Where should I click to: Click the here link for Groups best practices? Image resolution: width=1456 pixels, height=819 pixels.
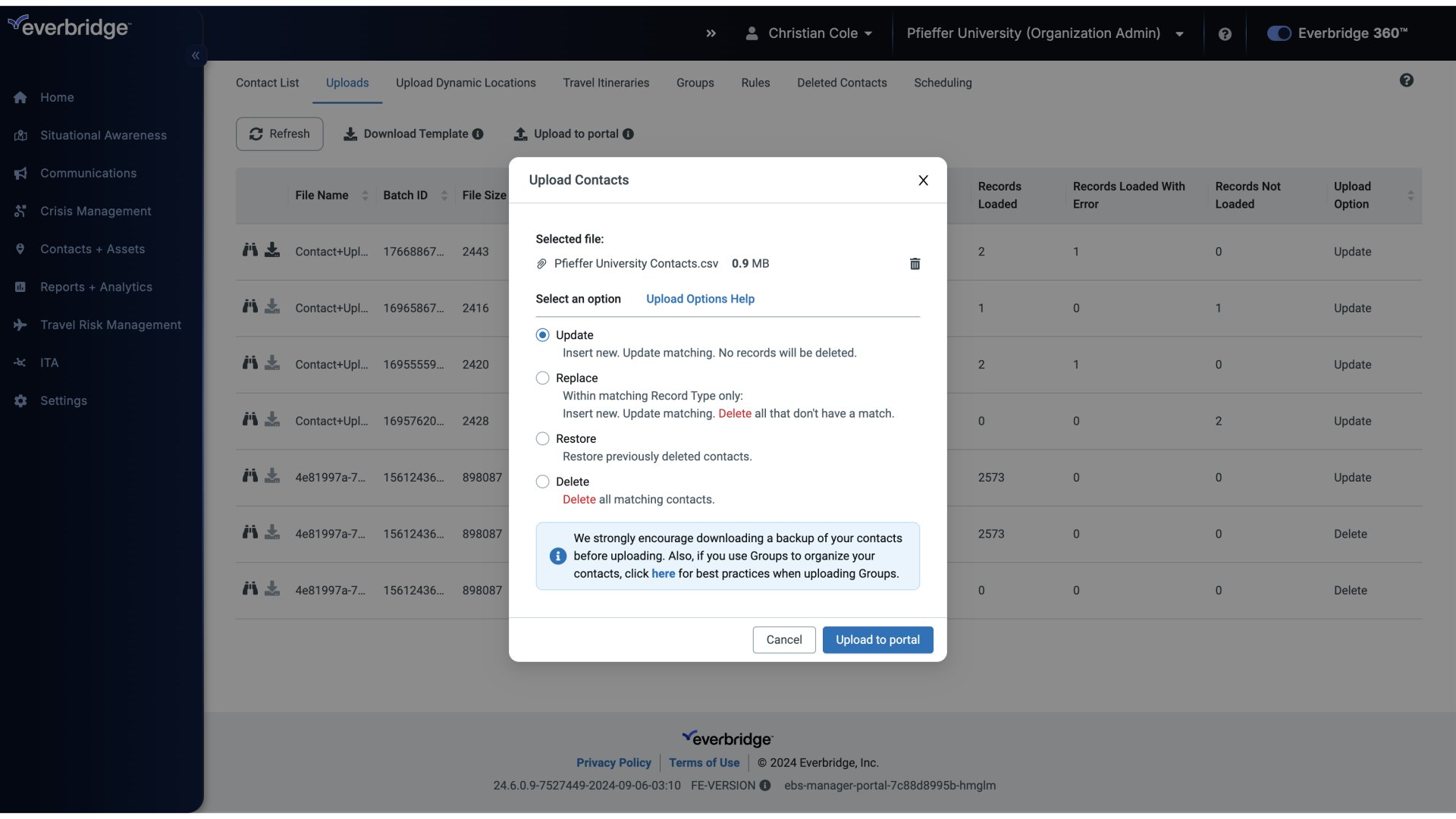[x=663, y=574]
